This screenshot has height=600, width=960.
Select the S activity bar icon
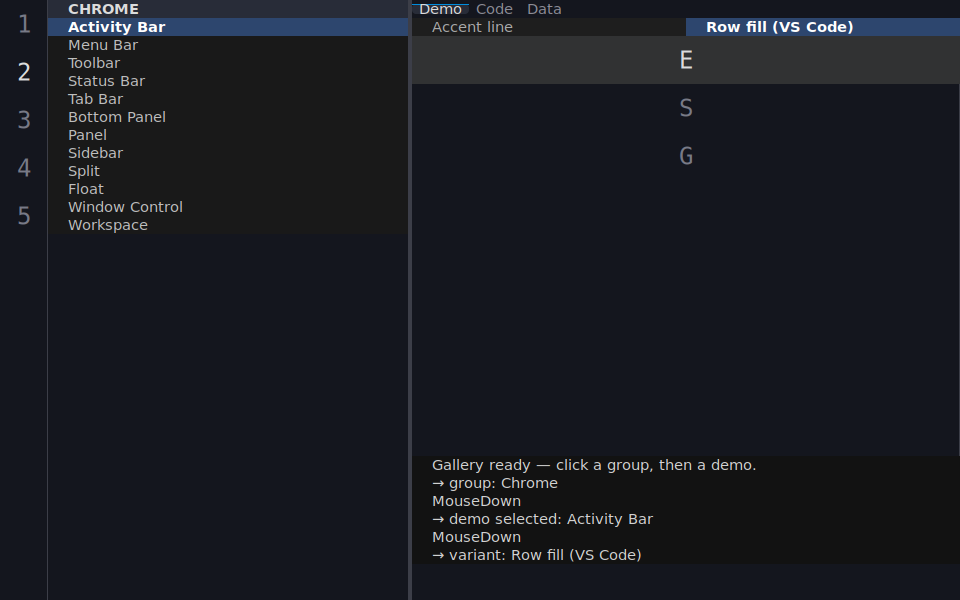click(686, 108)
